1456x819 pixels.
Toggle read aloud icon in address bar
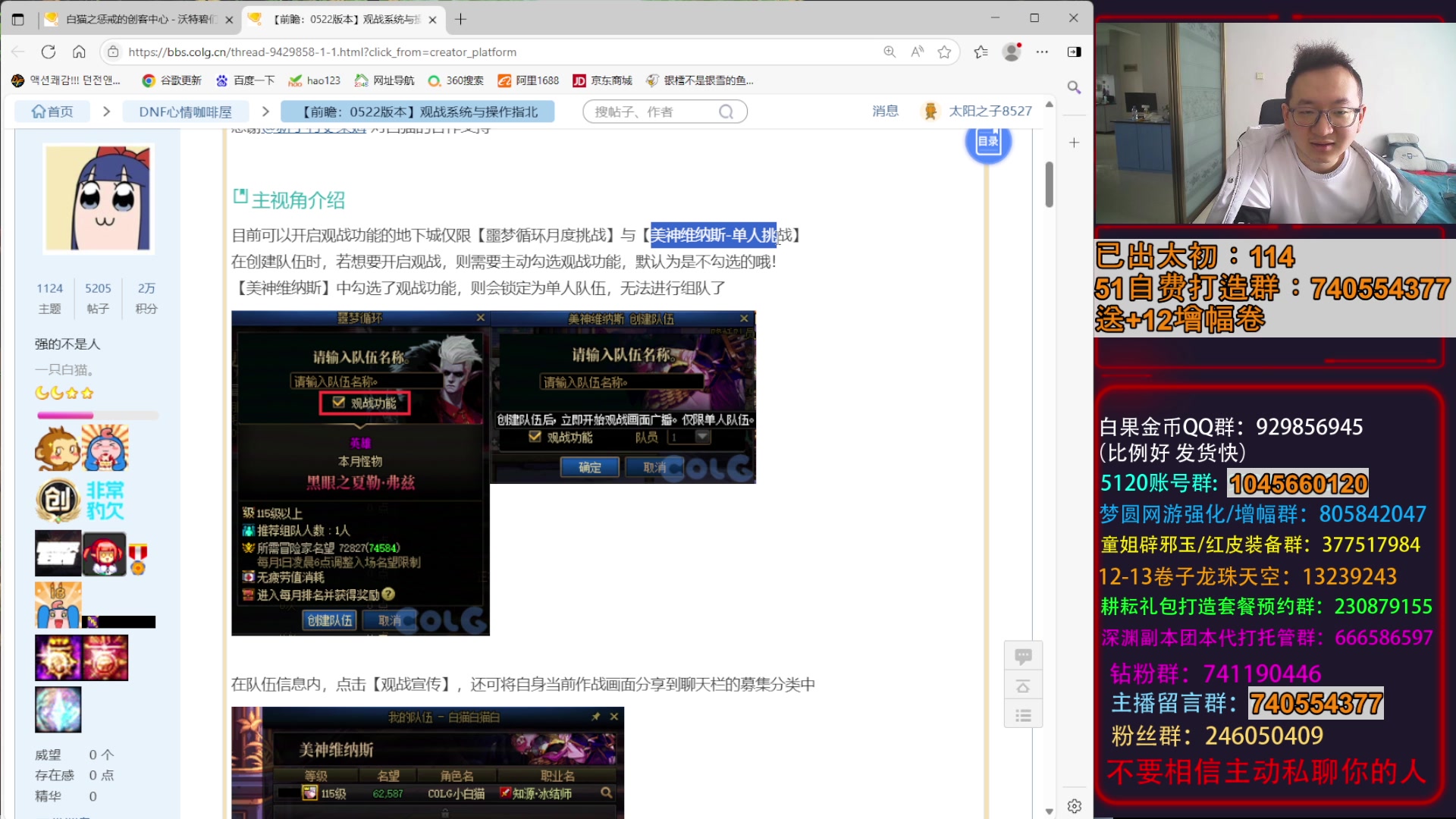[918, 52]
